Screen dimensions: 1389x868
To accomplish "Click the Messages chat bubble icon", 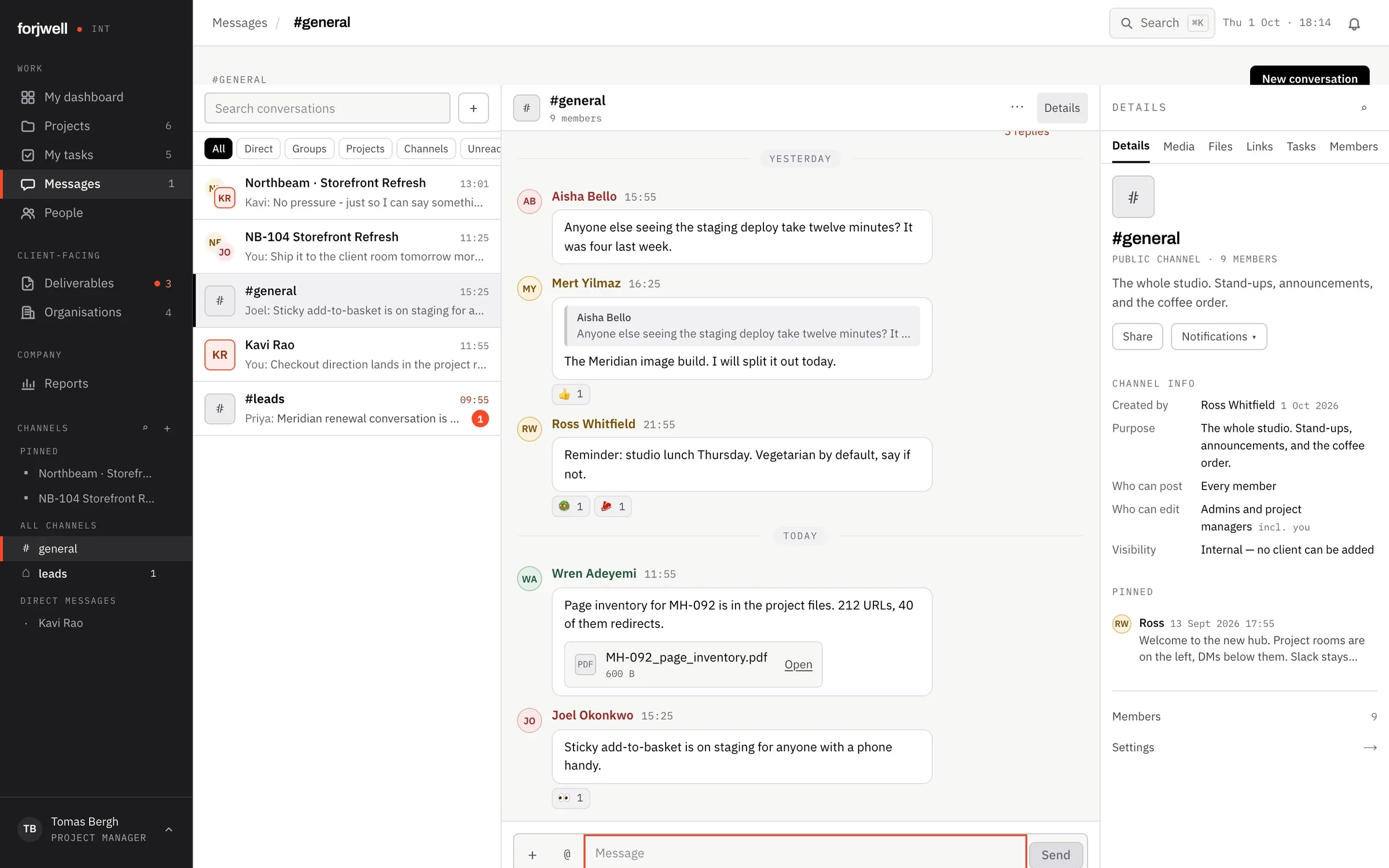I will point(28,183).
